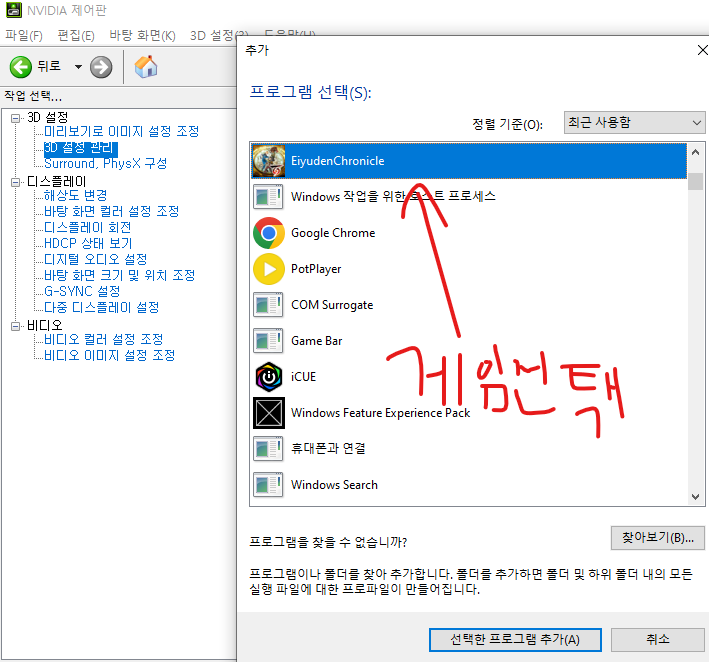709x662 pixels.
Task: Open Surround, PhysX 구성 item
Action: (x=105, y=164)
